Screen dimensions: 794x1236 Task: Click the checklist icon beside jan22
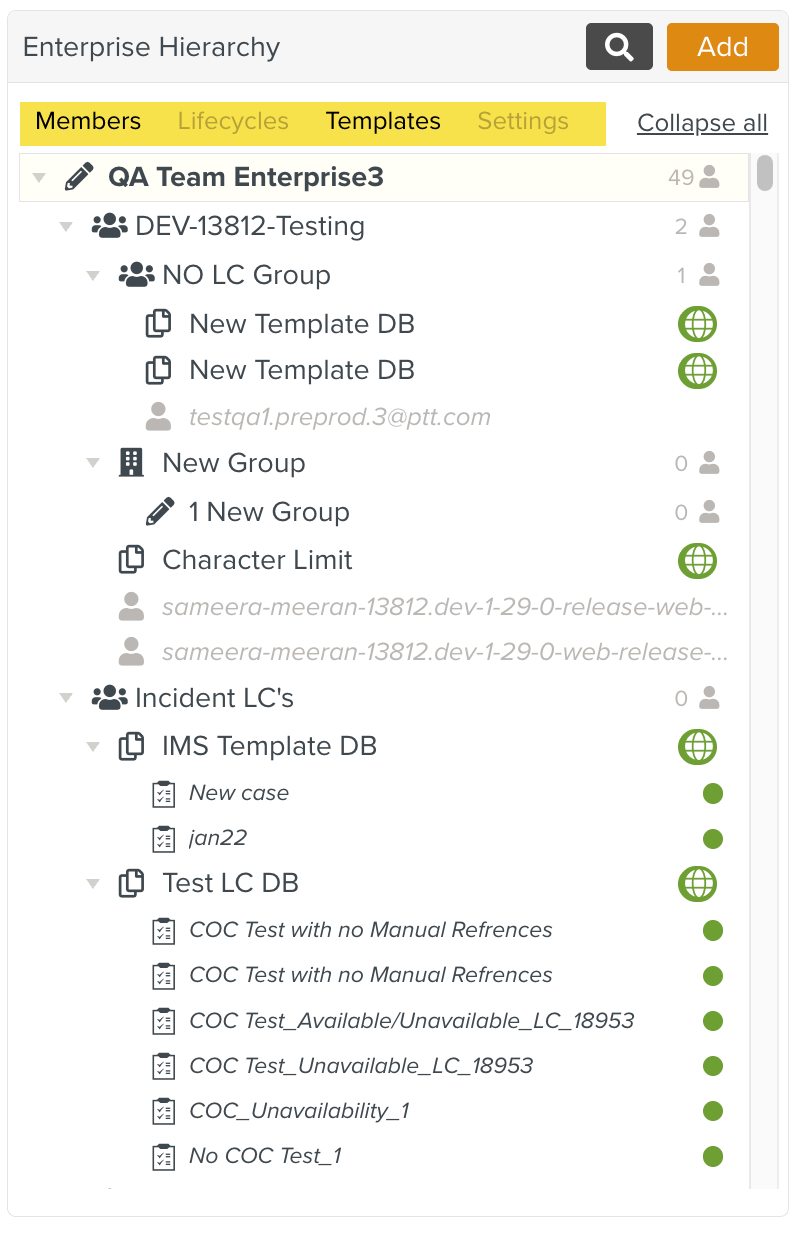coord(162,838)
